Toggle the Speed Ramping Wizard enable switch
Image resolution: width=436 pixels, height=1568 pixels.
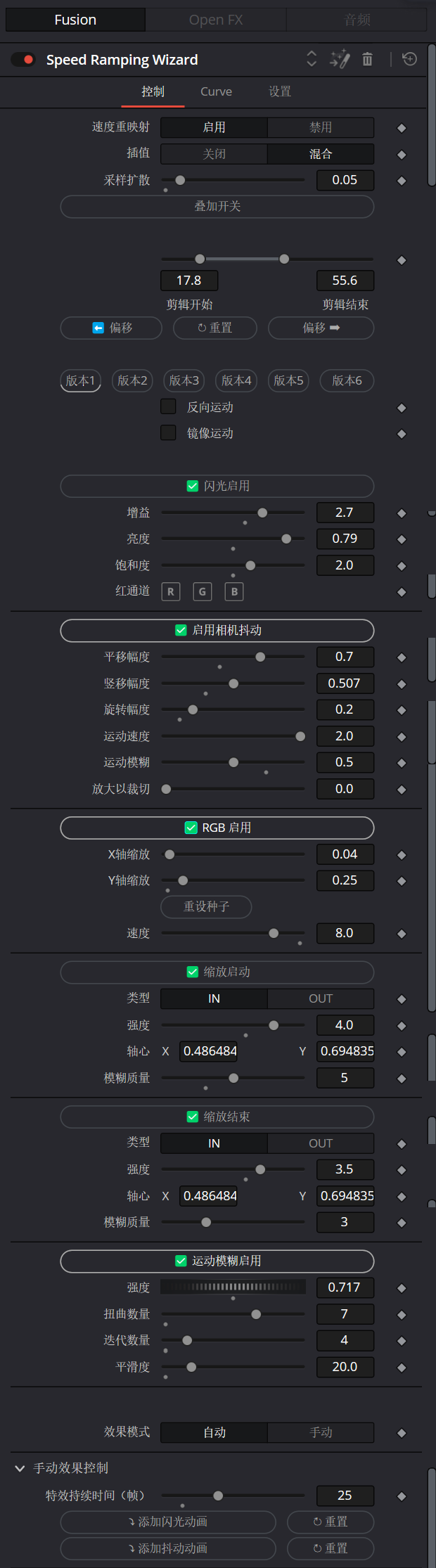click(23, 60)
